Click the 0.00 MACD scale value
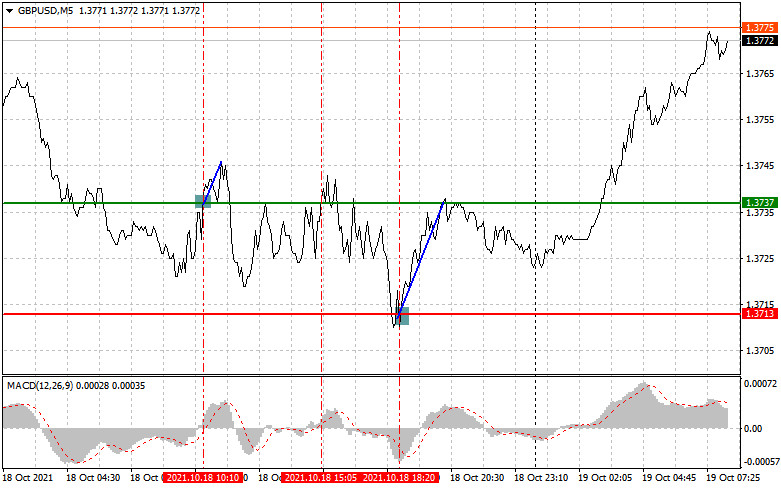Viewport: 781px width, 489px height. (x=753, y=429)
